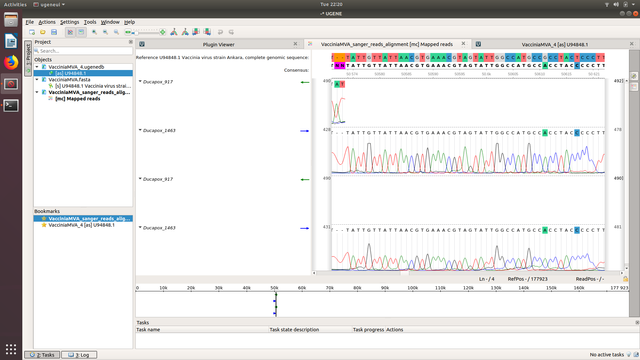
Task: Toggle the vertical Project side tab
Action: [28, 58]
